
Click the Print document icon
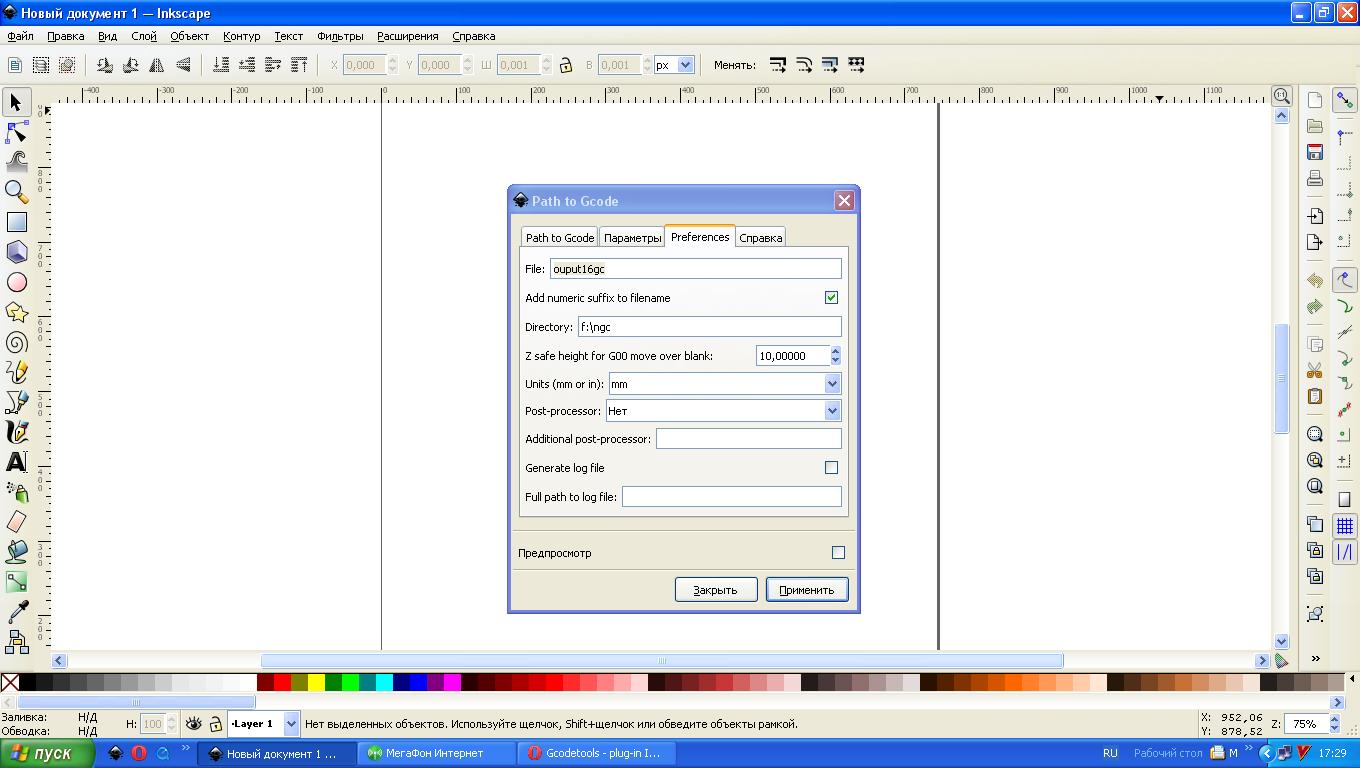[1315, 178]
